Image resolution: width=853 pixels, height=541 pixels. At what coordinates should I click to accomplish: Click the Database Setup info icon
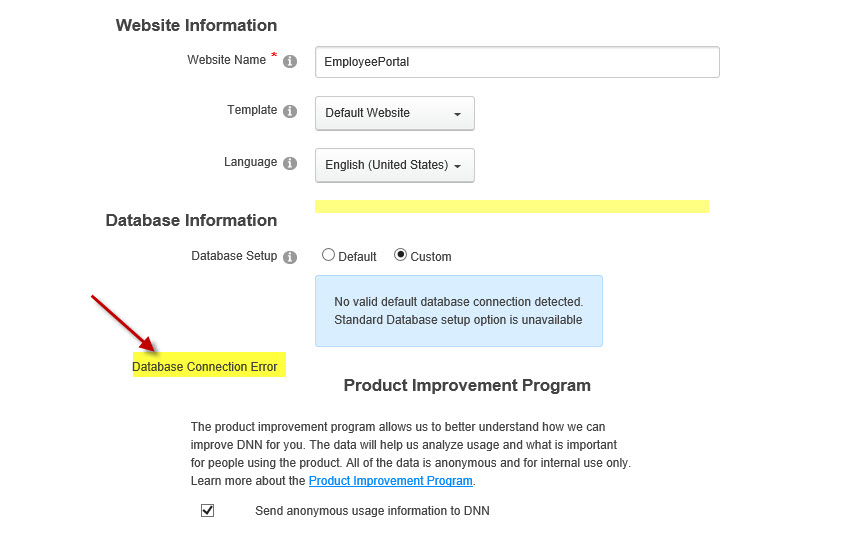pos(290,257)
